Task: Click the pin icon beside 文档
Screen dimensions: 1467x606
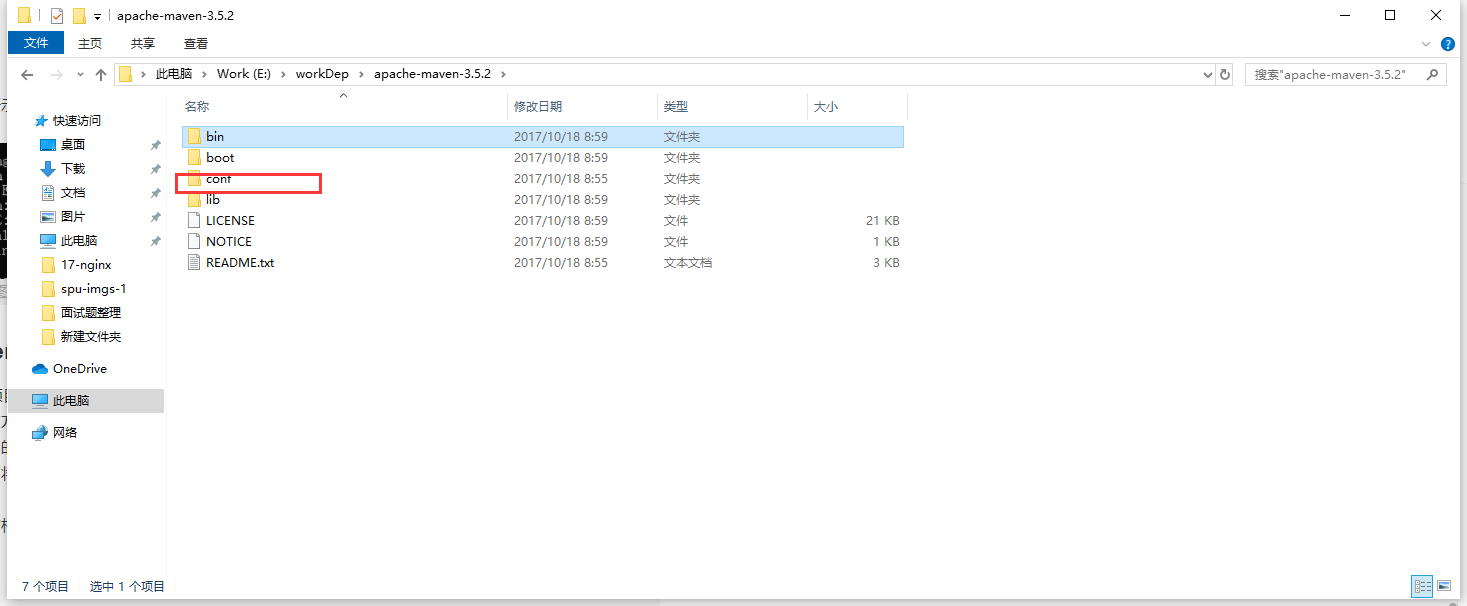Action: pos(155,193)
